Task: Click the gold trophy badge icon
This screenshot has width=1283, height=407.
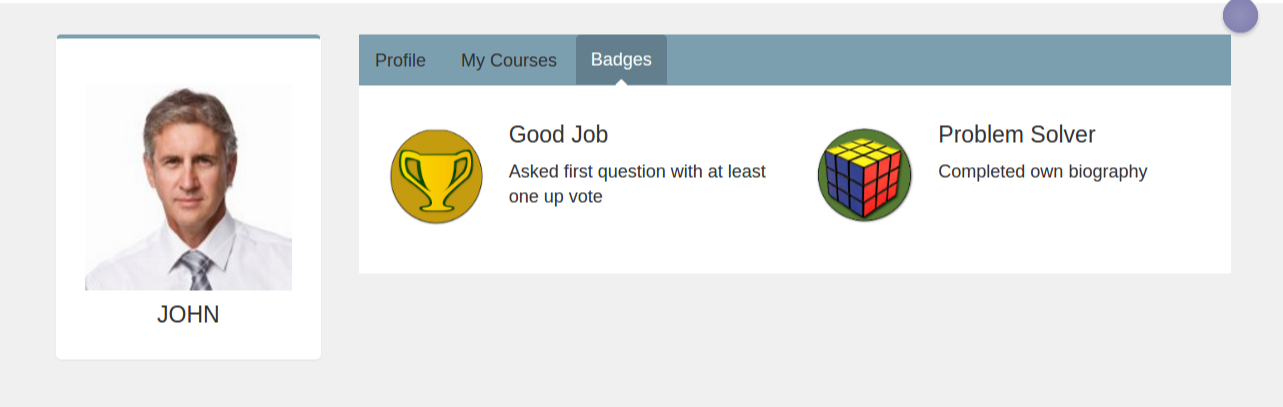Action: pyautogui.click(x=436, y=176)
